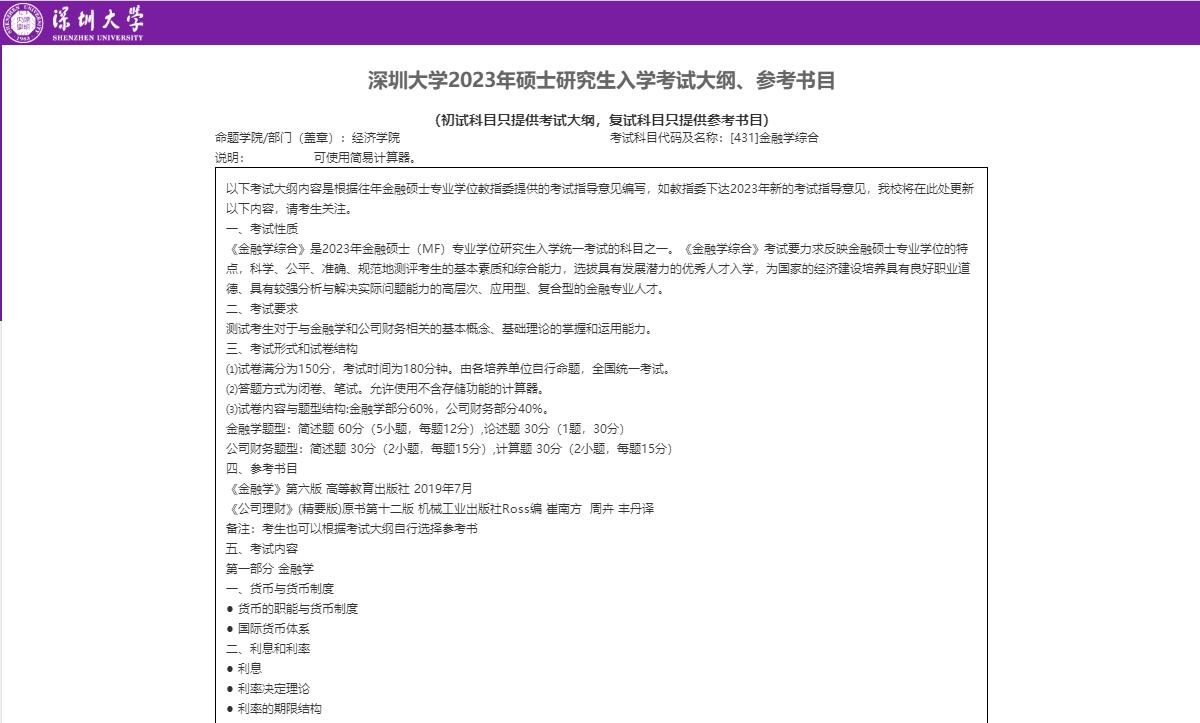Screen dimensions: 1200x723
Task: Click the line 可使用简易计算器。
Action: coord(365,158)
